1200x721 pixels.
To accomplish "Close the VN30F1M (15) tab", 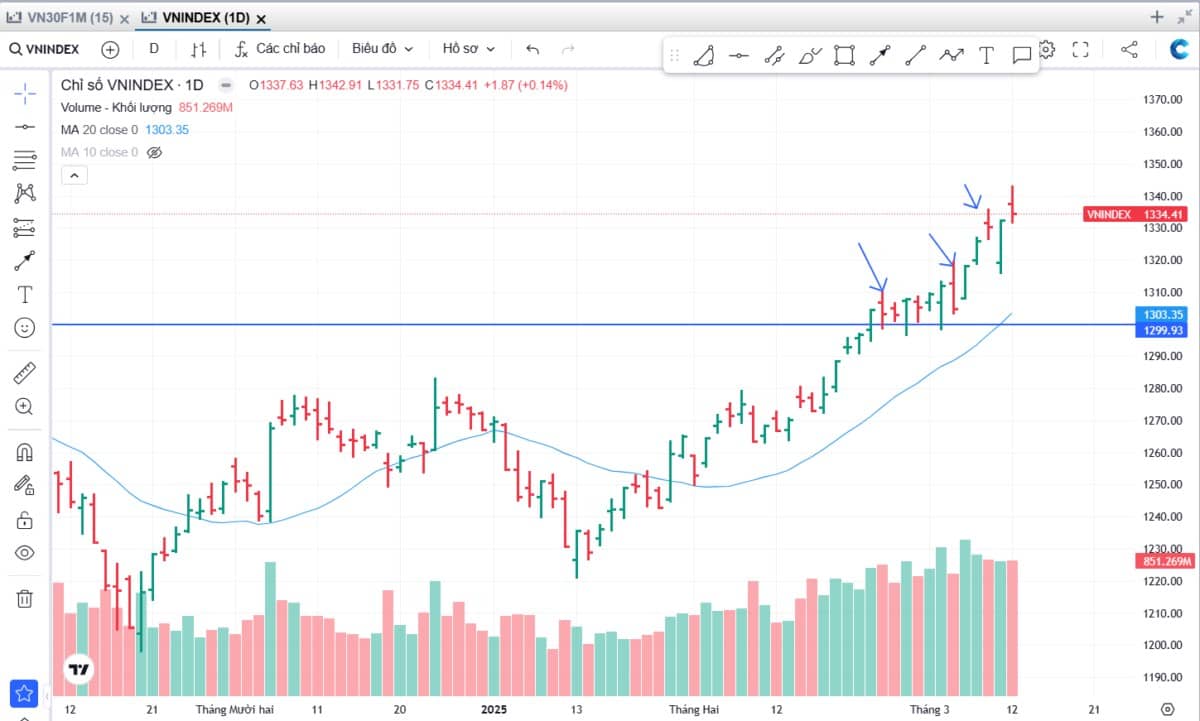I will coord(124,19).
